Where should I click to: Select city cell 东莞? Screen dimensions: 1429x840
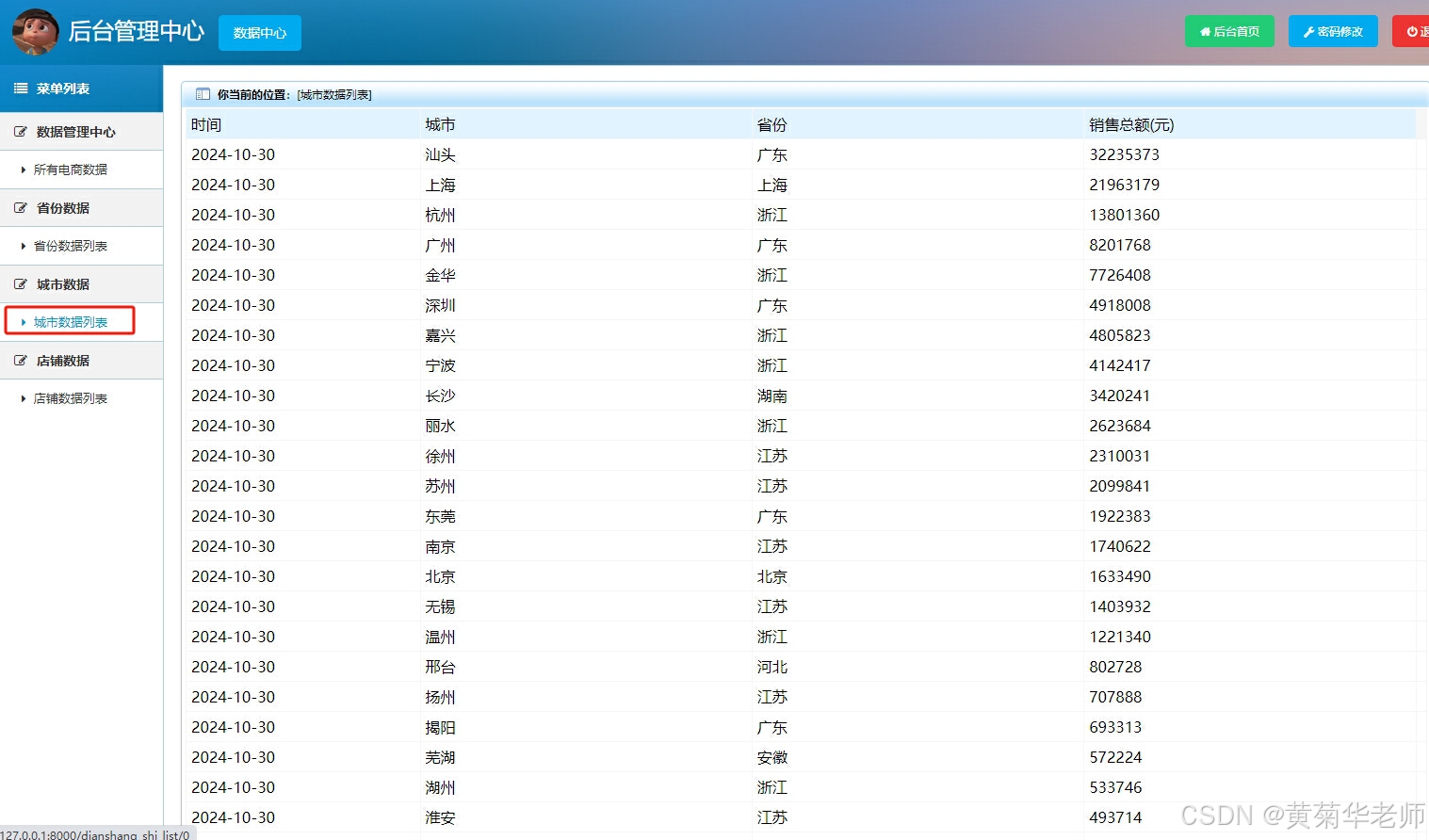[440, 516]
